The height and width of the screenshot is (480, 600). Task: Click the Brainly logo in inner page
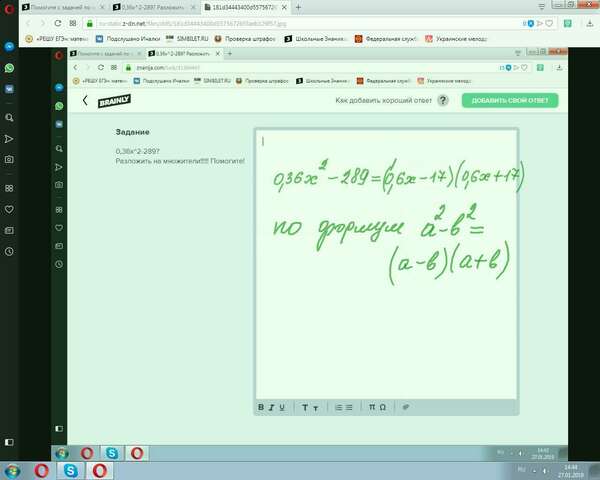click(x=114, y=101)
